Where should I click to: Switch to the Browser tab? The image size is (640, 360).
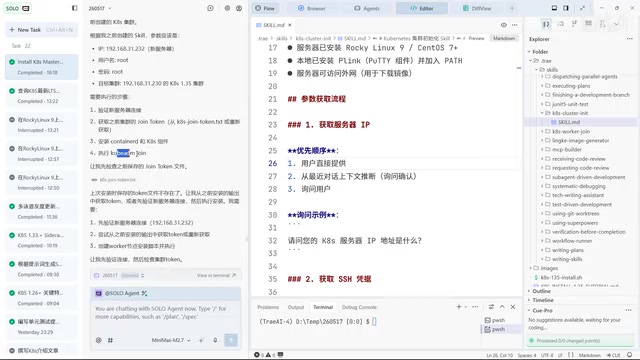pos(311,8)
